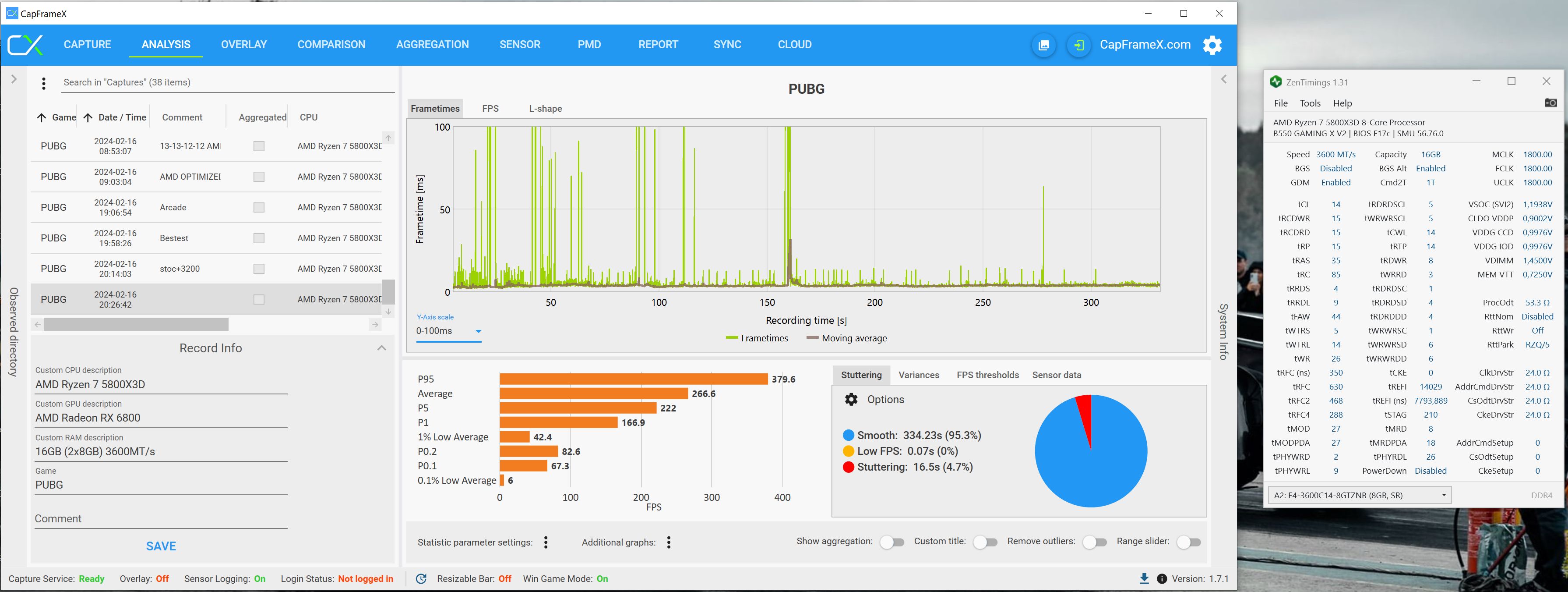The width and height of the screenshot is (1568, 592).
Task: Open three-dot menu beside Captures search
Action: point(43,83)
